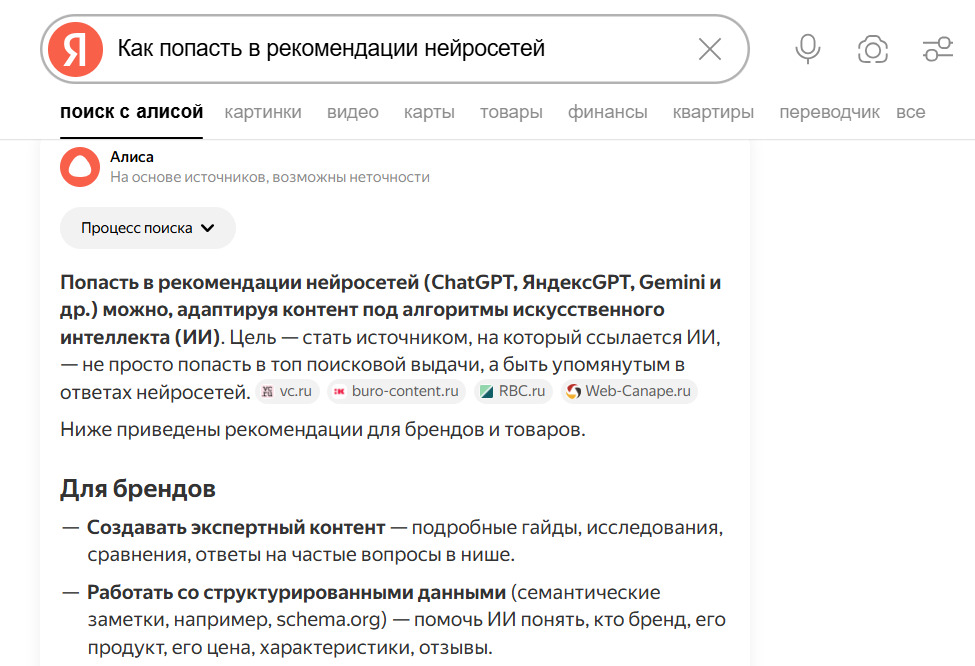The width and height of the screenshot is (975, 666).
Task: Click 'На основе источников, возможны неточности' note
Action: [x=270, y=177]
